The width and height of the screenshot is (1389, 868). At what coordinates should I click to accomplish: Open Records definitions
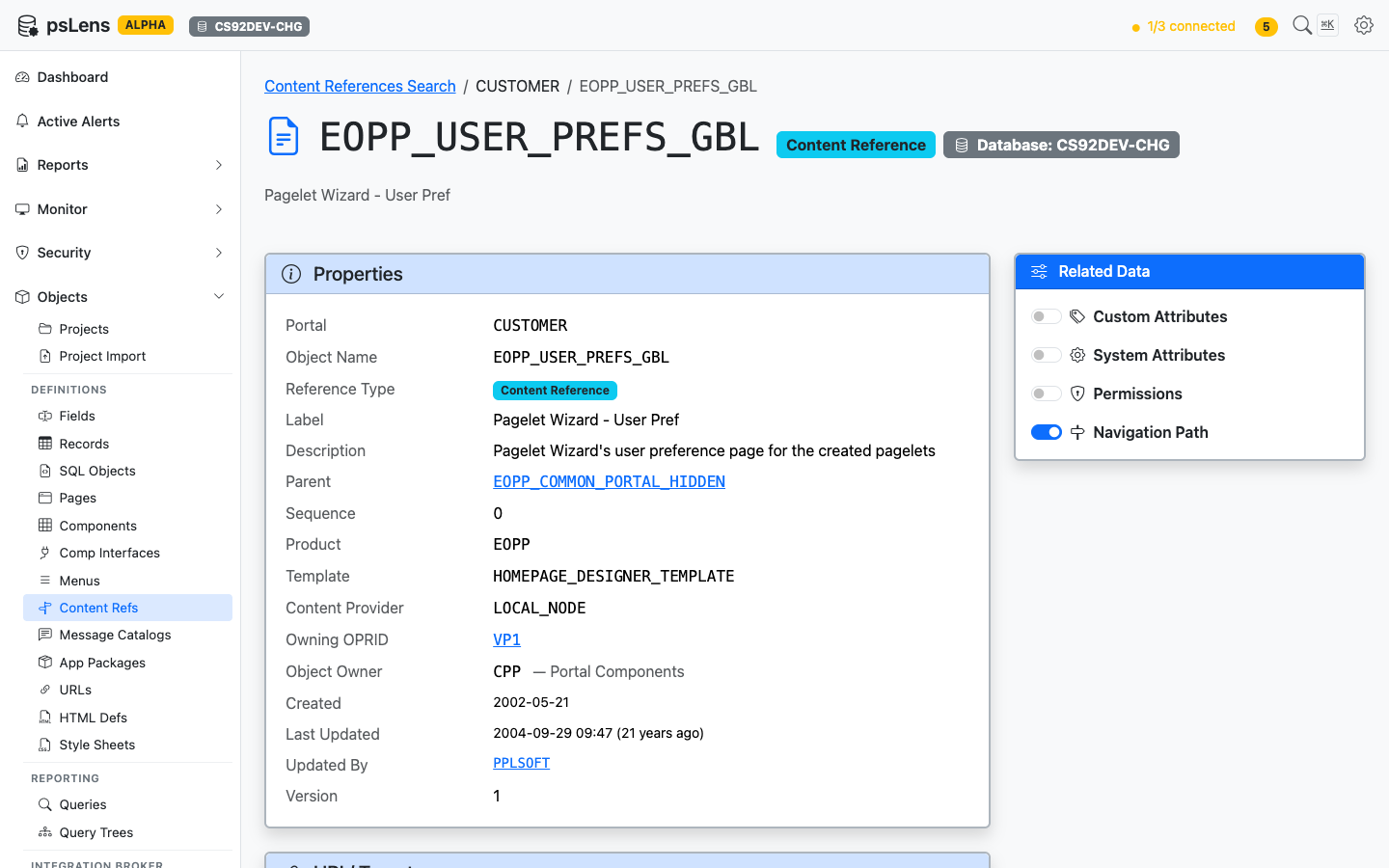coord(127,444)
